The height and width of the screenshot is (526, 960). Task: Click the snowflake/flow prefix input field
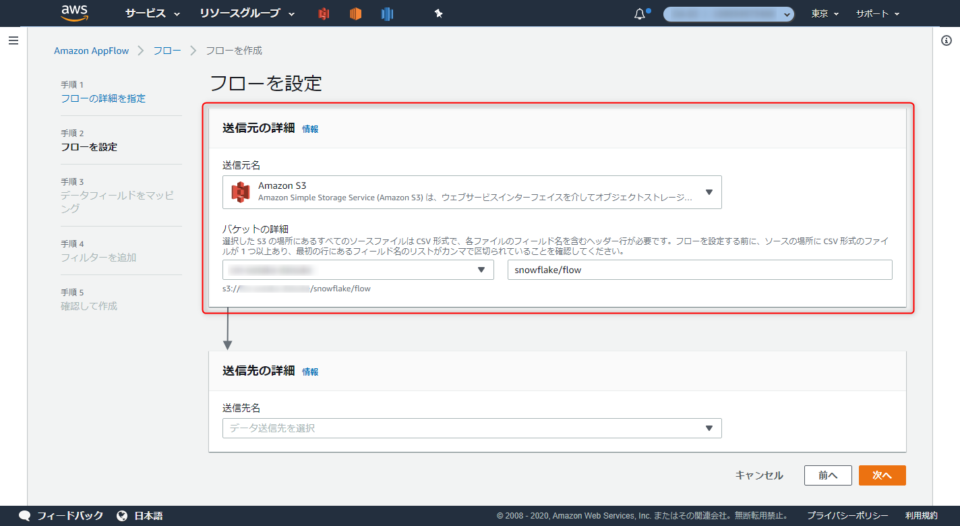pos(700,270)
